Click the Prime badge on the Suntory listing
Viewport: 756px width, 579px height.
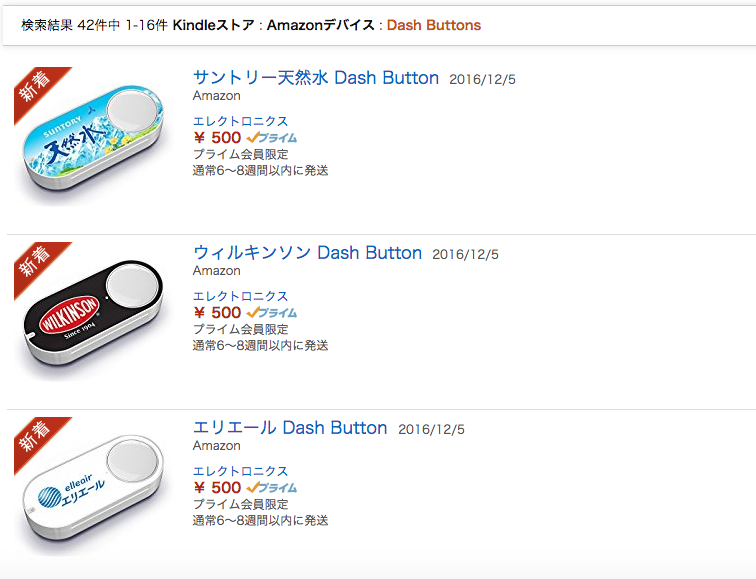click(x=272, y=138)
